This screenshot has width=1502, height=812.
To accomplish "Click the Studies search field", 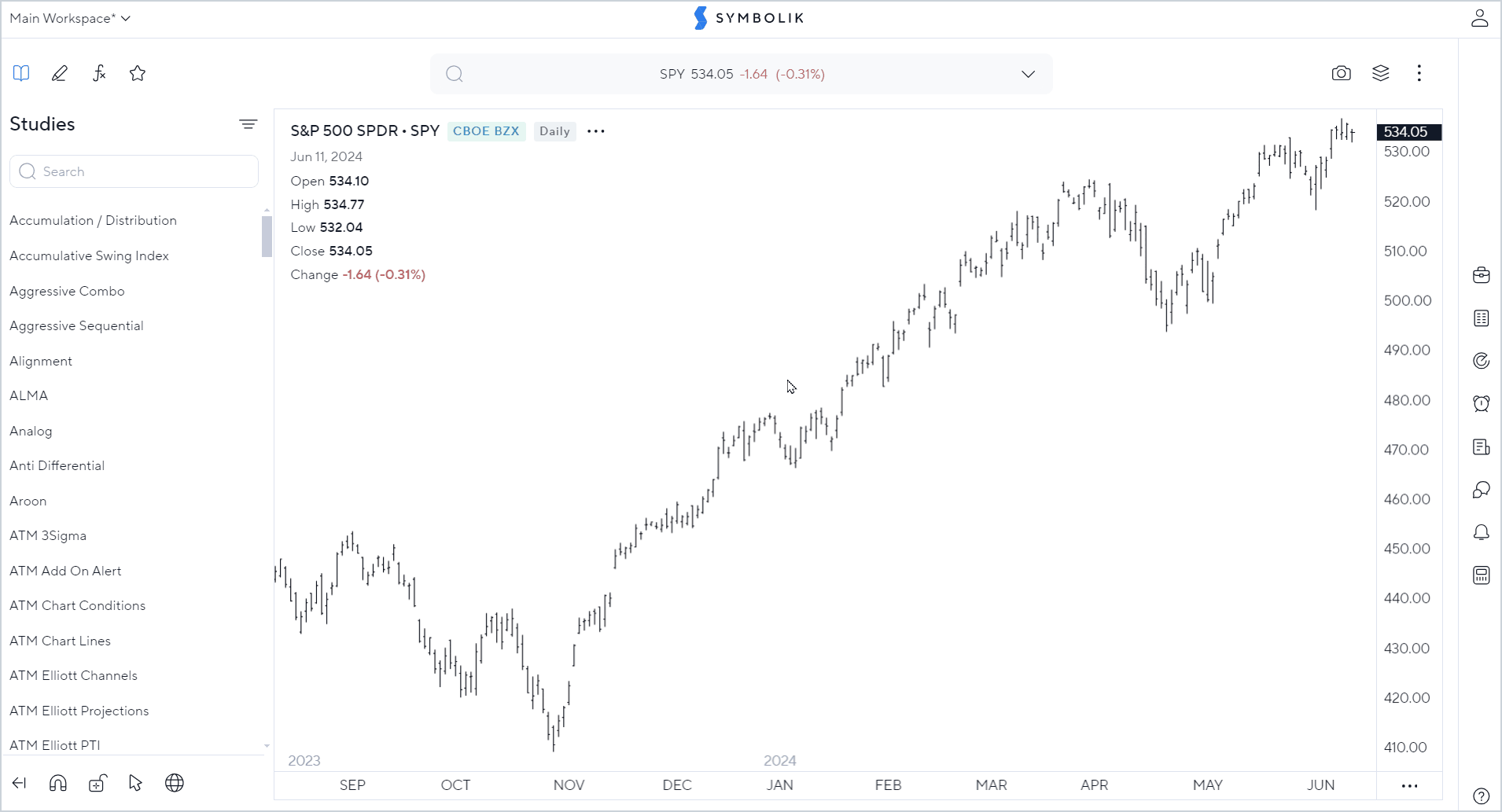I will [x=134, y=171].
